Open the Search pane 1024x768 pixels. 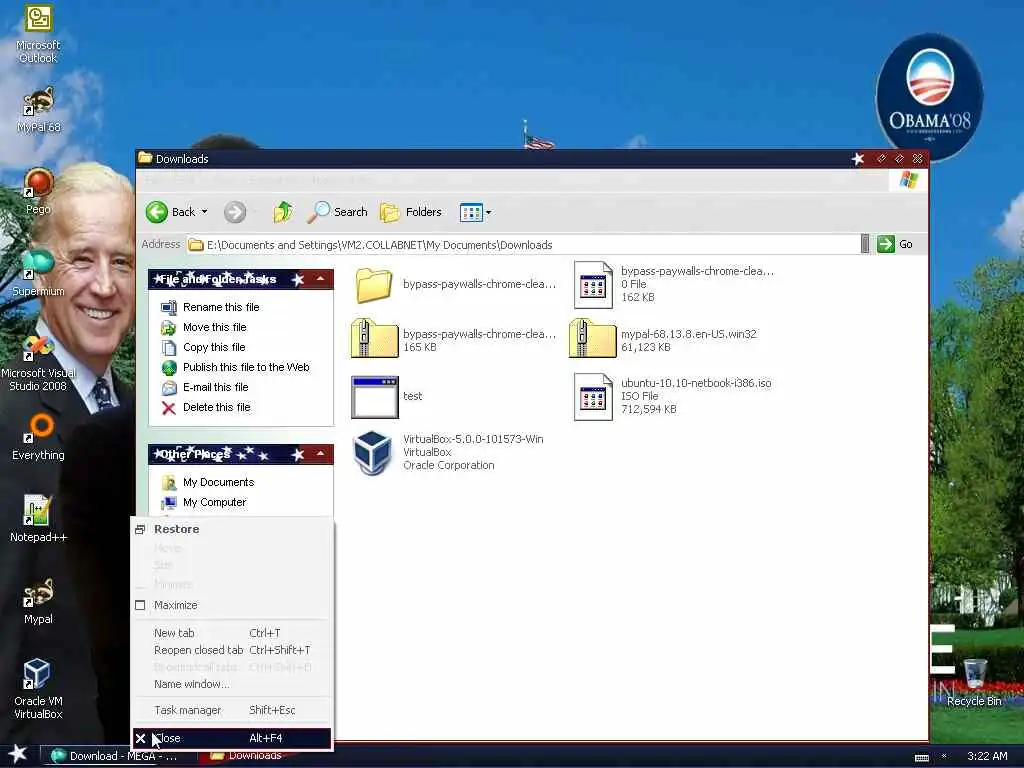(338, 212)
